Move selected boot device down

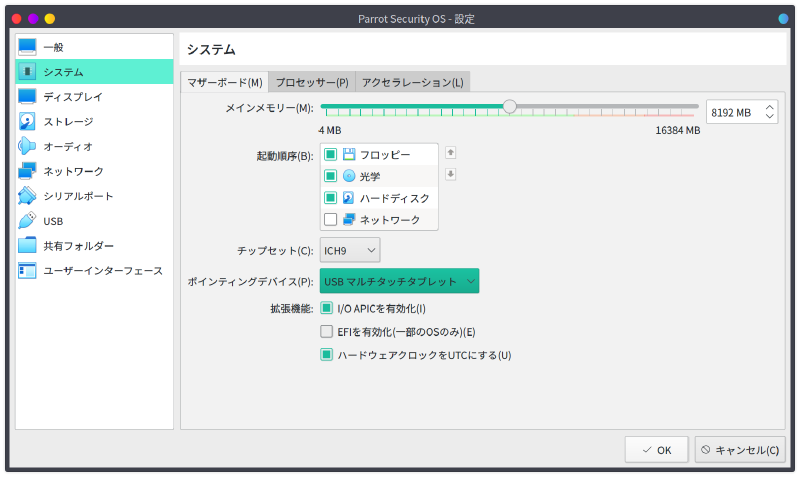point(451,174)
